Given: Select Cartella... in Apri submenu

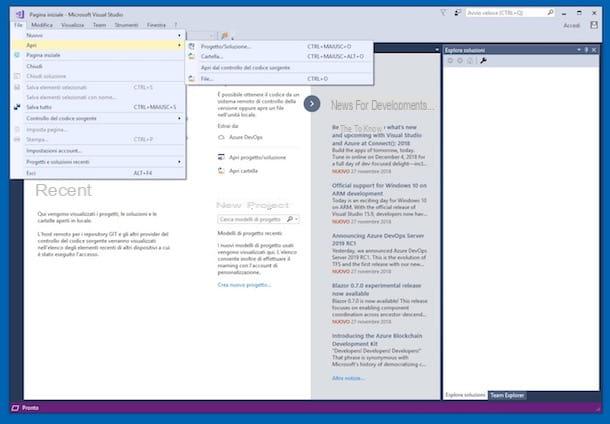Looking at the screenshot, I should [x=279, y=56].
